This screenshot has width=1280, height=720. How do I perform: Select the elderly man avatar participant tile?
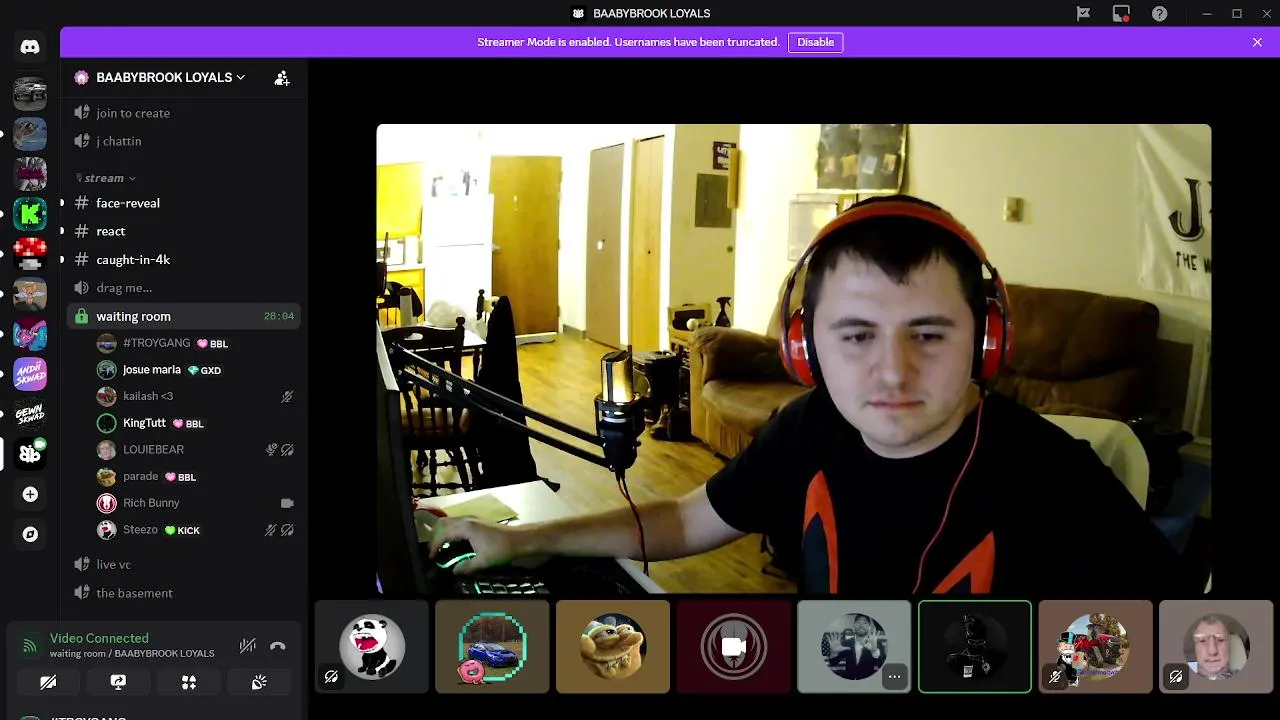tap(1216, 647)
